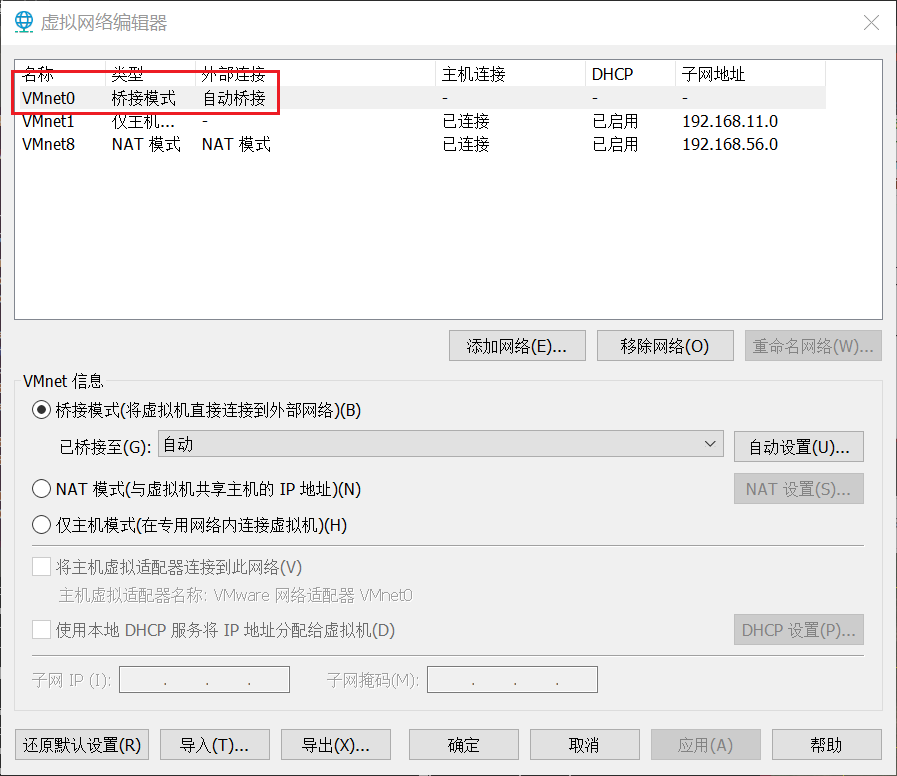897x776 pixels.
Task: Click the 应用(A) button
Action: tap(705, 745)
